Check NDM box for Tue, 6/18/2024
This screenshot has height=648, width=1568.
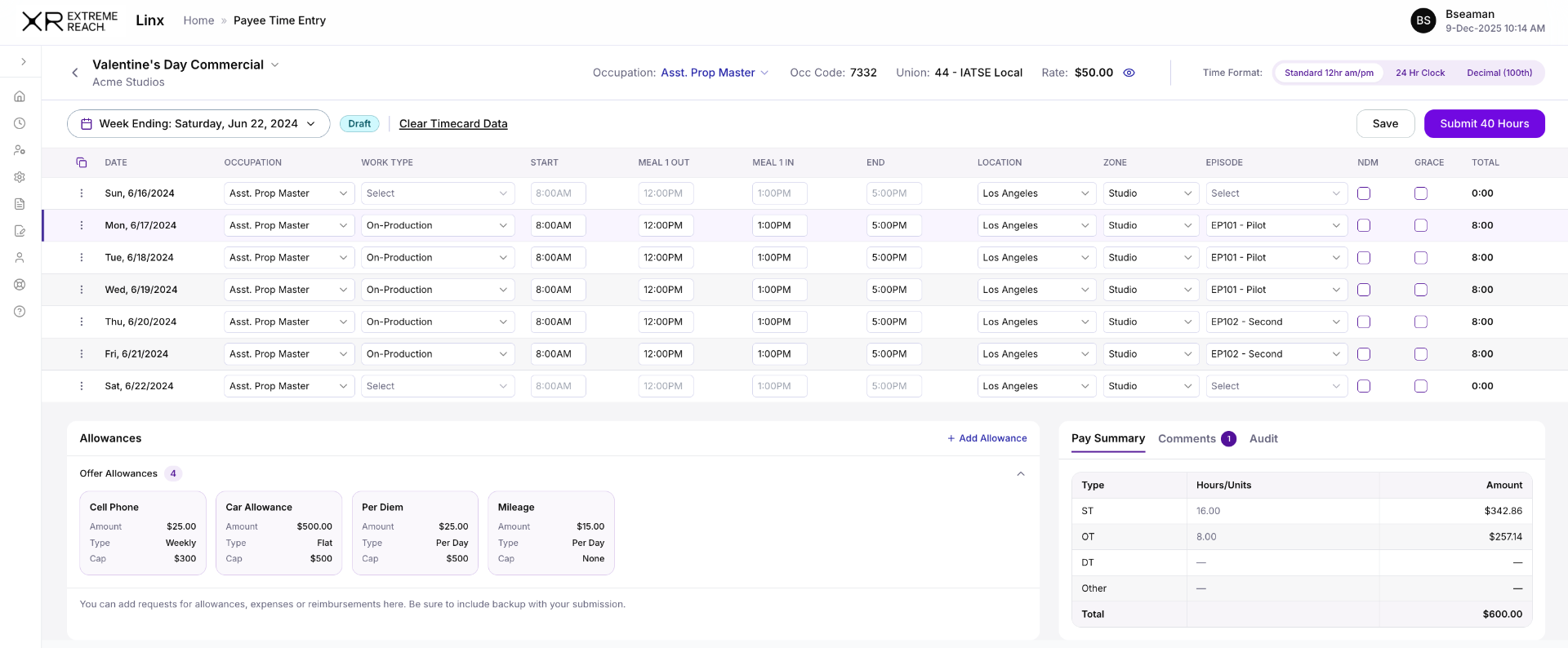point(1364,257)
